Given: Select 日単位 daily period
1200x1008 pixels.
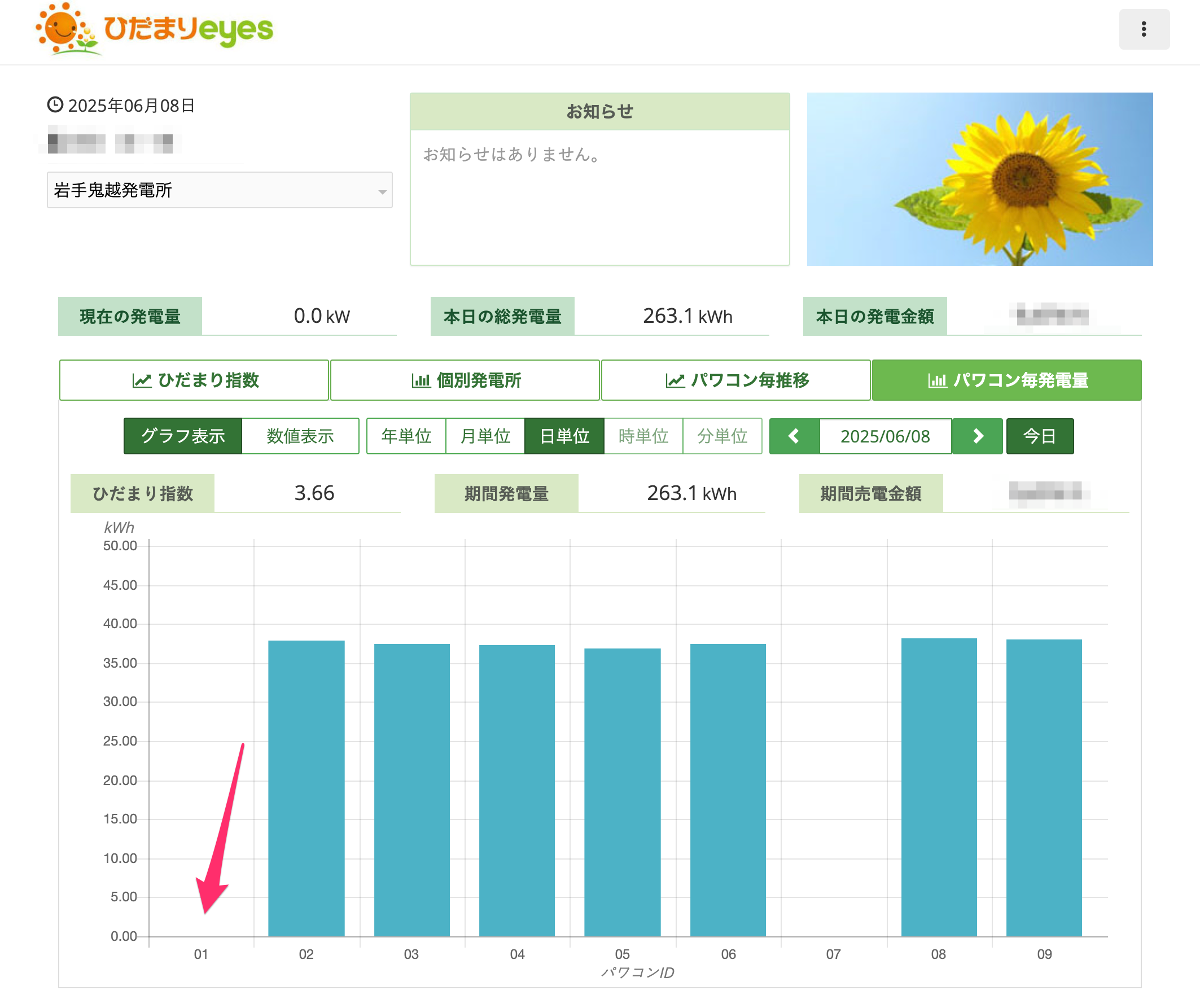Looking at the screenshot, I should click(564, 436).
